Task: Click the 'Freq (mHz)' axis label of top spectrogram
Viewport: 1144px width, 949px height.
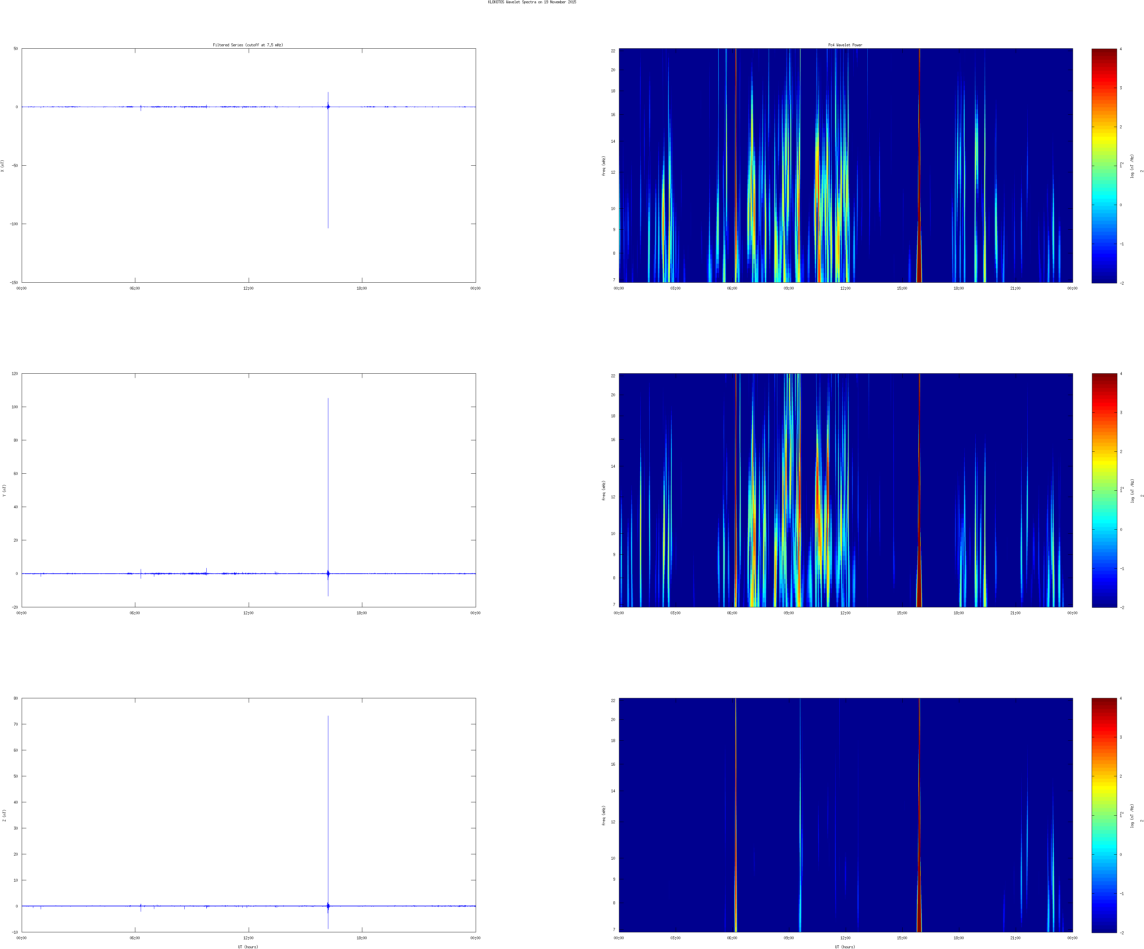Action: pyautogui.click(x=603, y=166)
